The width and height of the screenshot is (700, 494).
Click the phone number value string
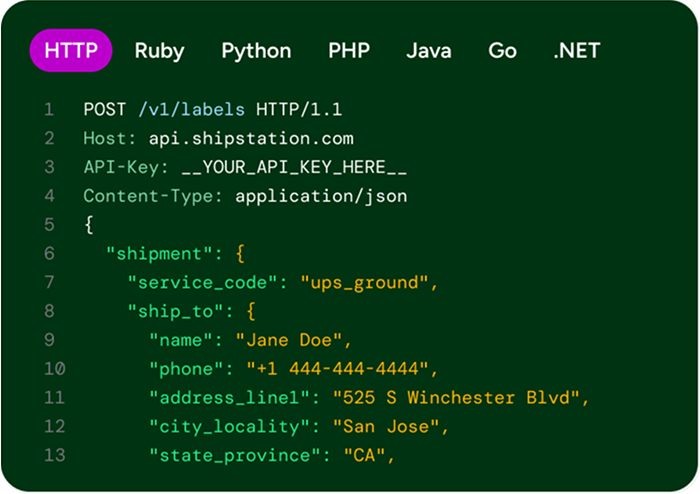pyautogui.click(x=338, y=369)
